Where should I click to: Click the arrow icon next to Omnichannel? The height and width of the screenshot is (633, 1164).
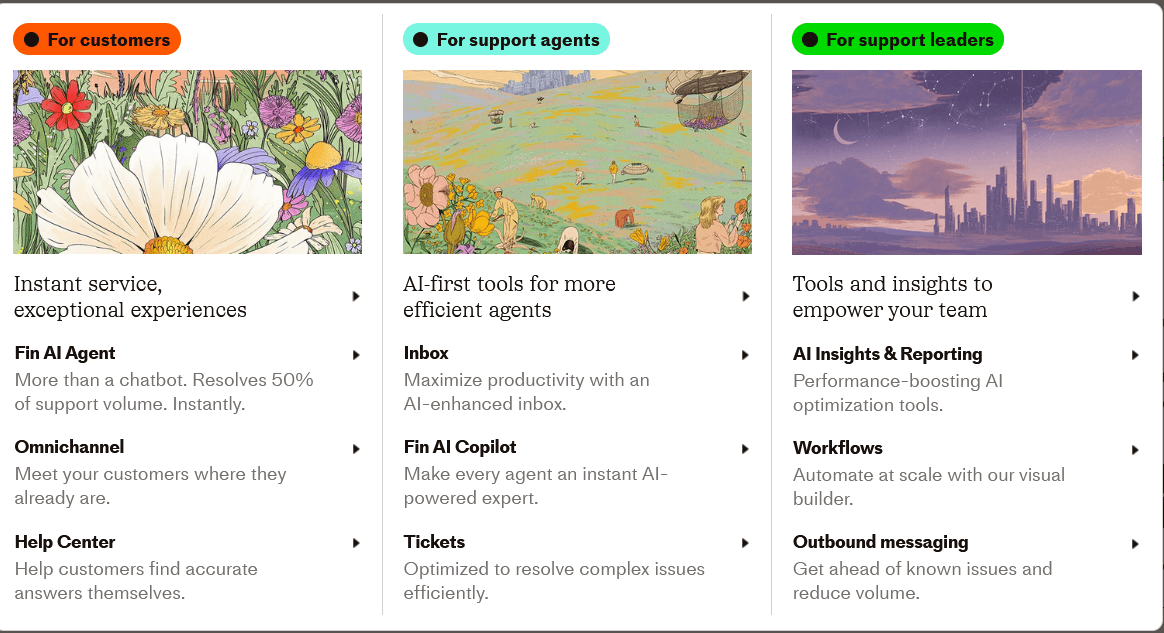356,449
